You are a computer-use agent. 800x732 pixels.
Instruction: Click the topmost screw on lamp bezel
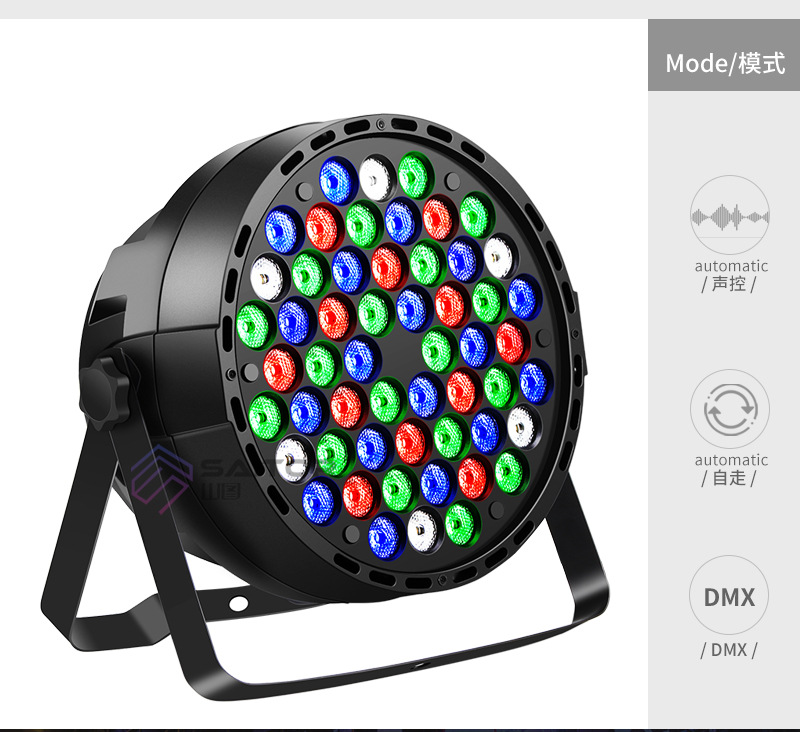(381, 124)
